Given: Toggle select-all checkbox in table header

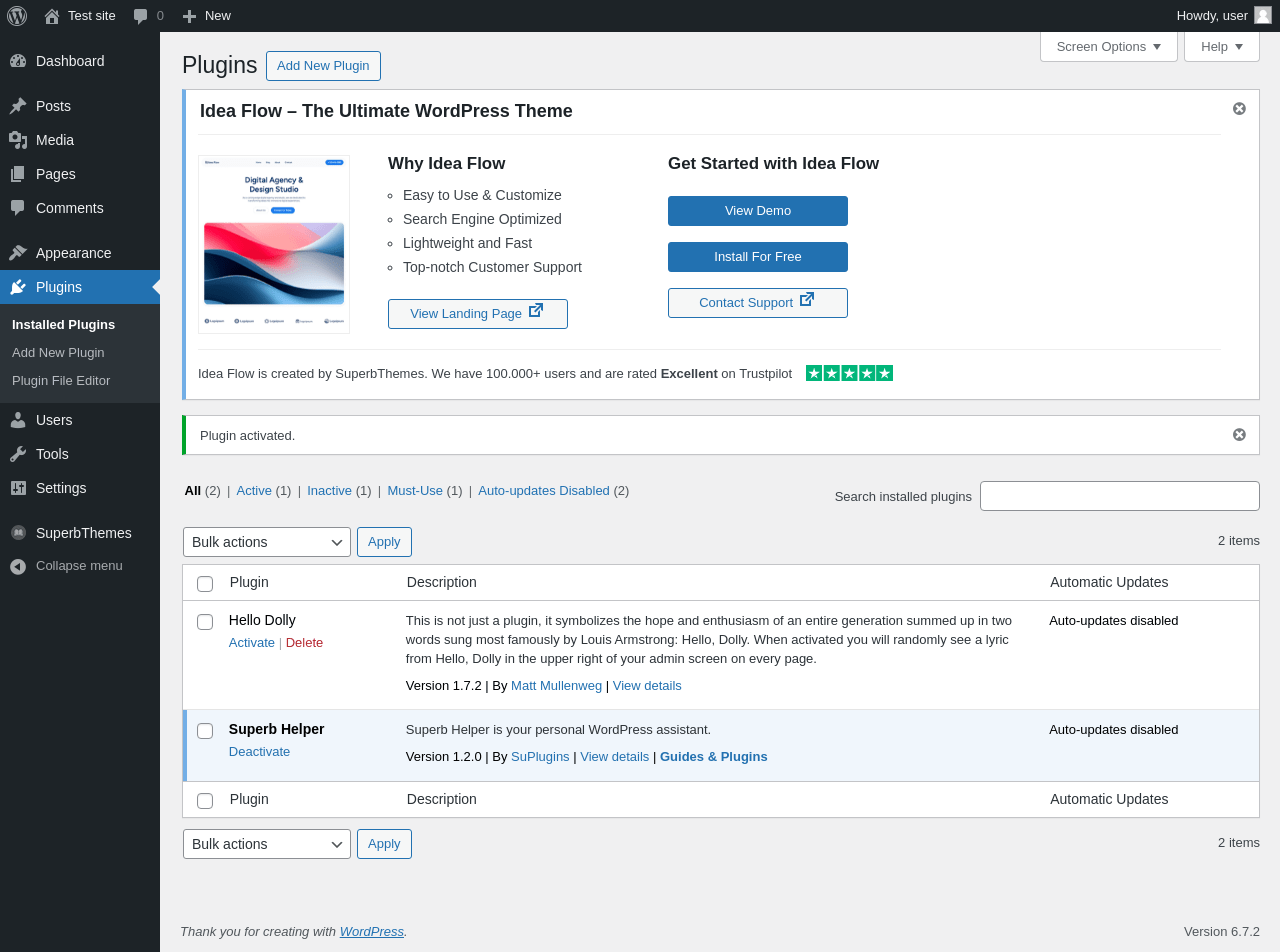Looking at the screenshot, I should 205,584.
